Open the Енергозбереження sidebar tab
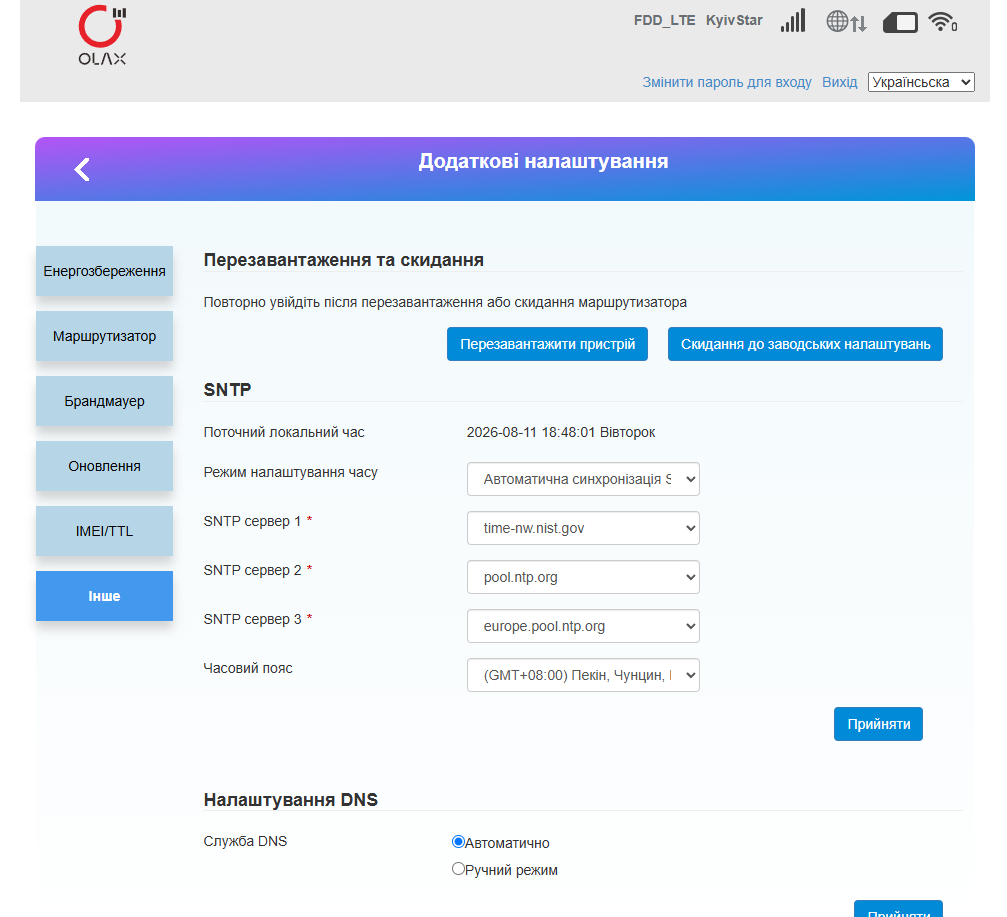Viewport: 1007px width, 917px height. pyautogui.click(x=104, y=271)
